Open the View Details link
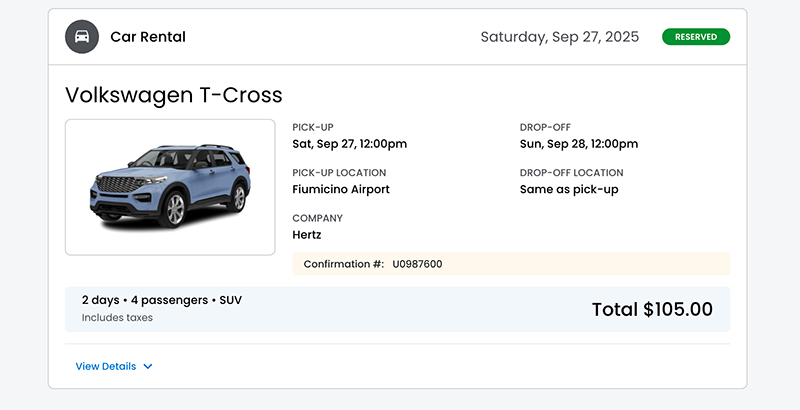Viewport: 800px width, 410px height. coord(106,366)
